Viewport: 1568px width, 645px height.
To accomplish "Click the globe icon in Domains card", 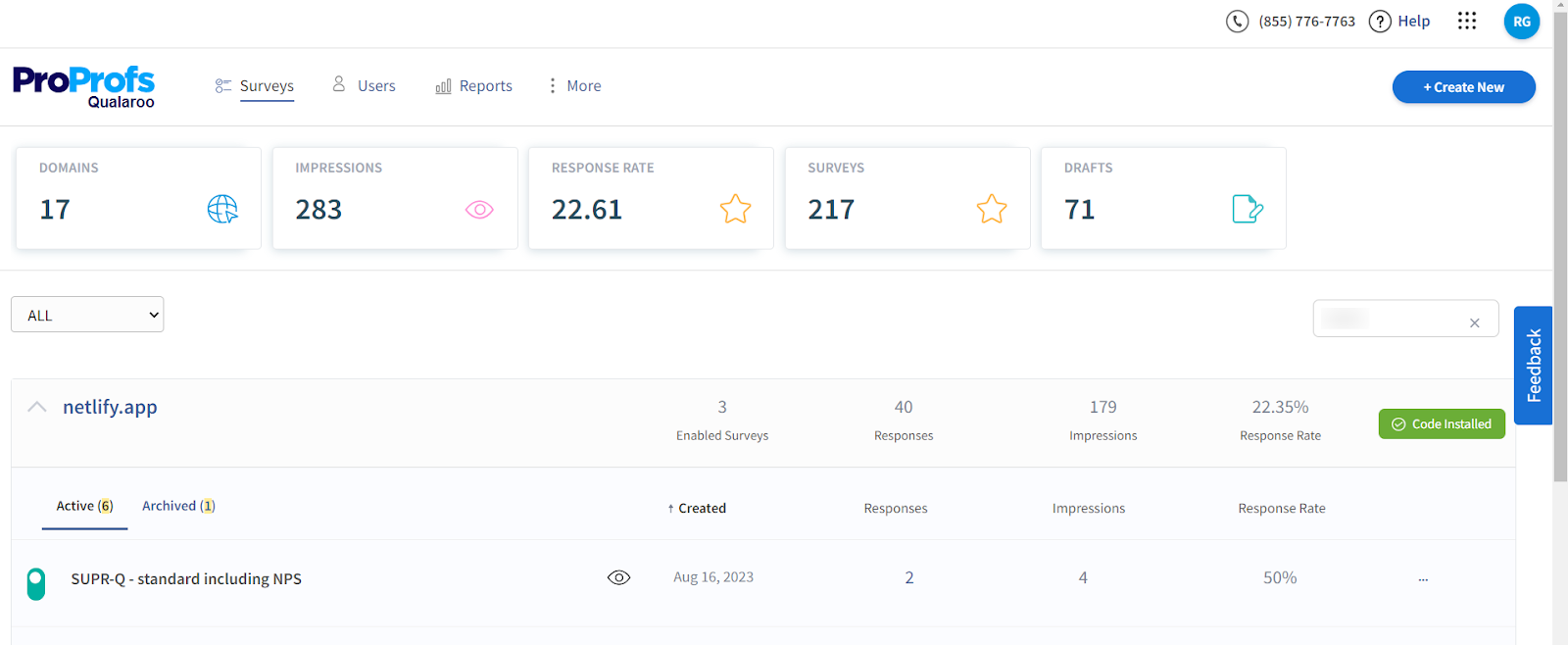I will pos(222,209).
